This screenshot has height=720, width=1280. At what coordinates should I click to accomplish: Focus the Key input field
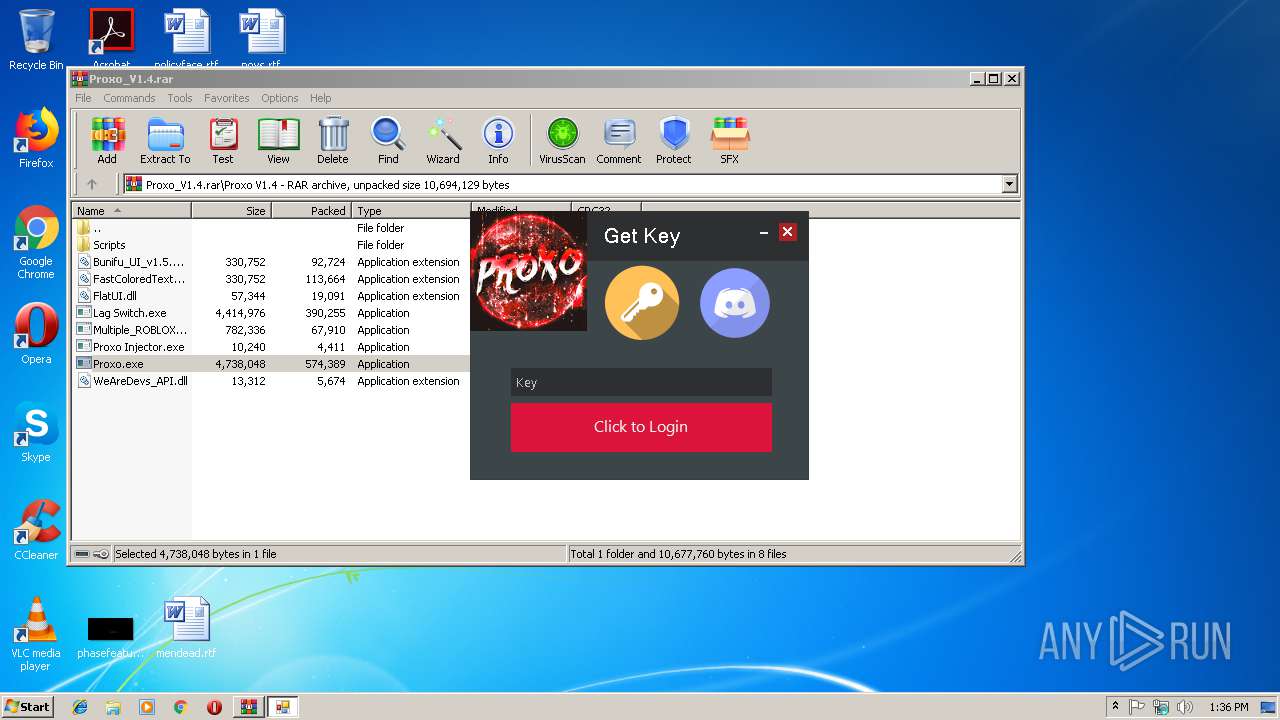pyautogui.click(x=641, y=382)
